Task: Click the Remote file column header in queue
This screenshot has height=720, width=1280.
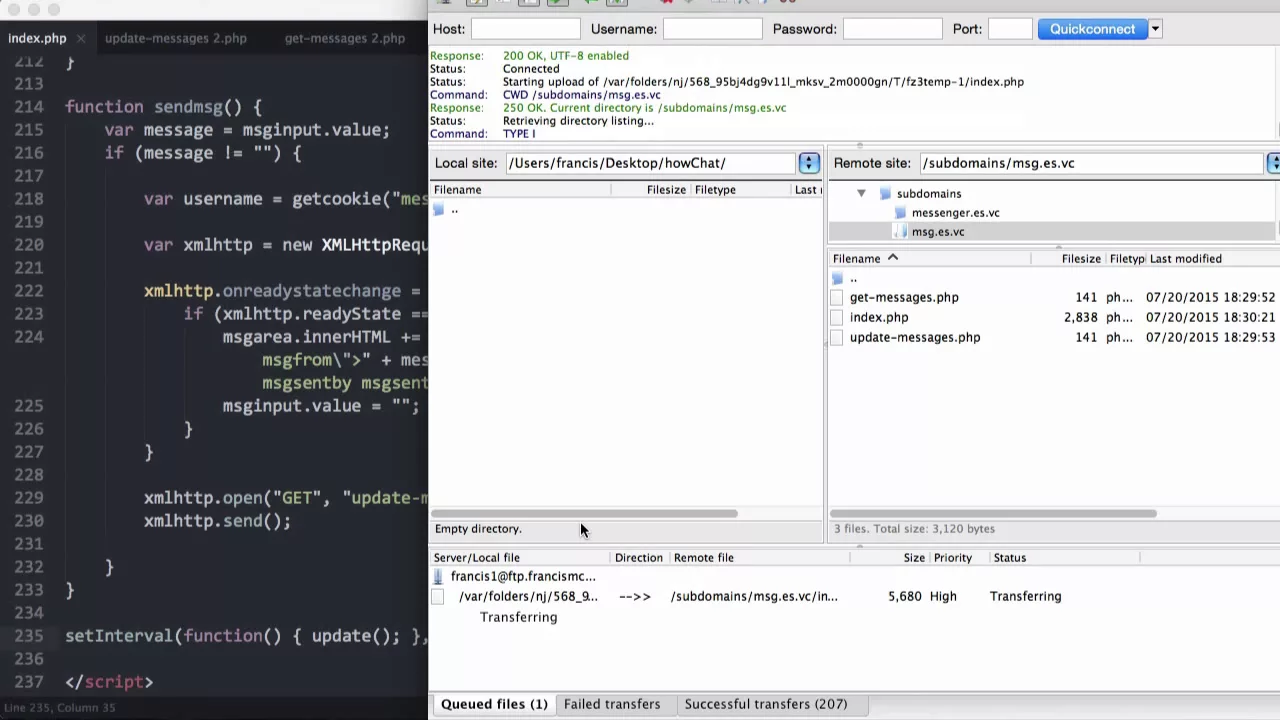Action: 704,558
